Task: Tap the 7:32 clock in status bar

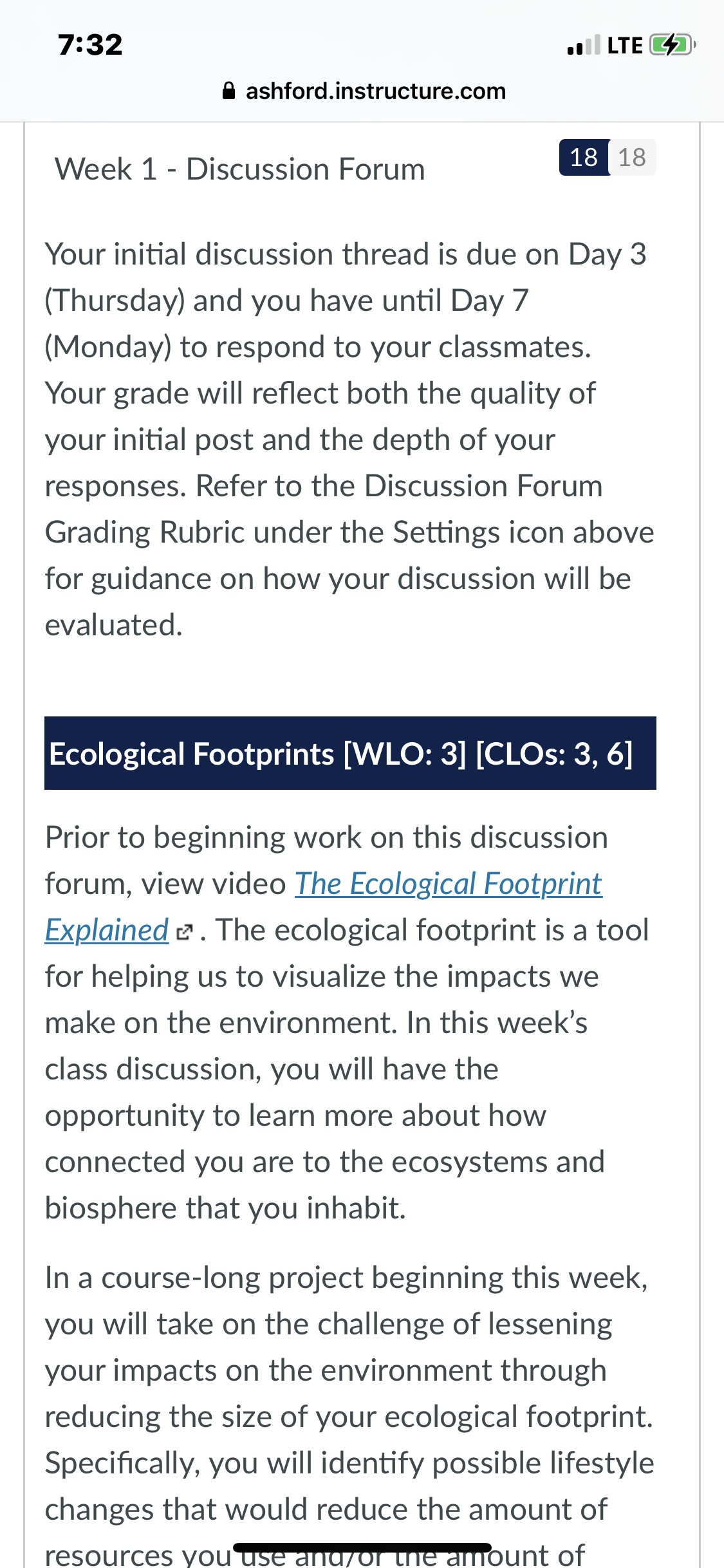Action: (x=90, y=44)
